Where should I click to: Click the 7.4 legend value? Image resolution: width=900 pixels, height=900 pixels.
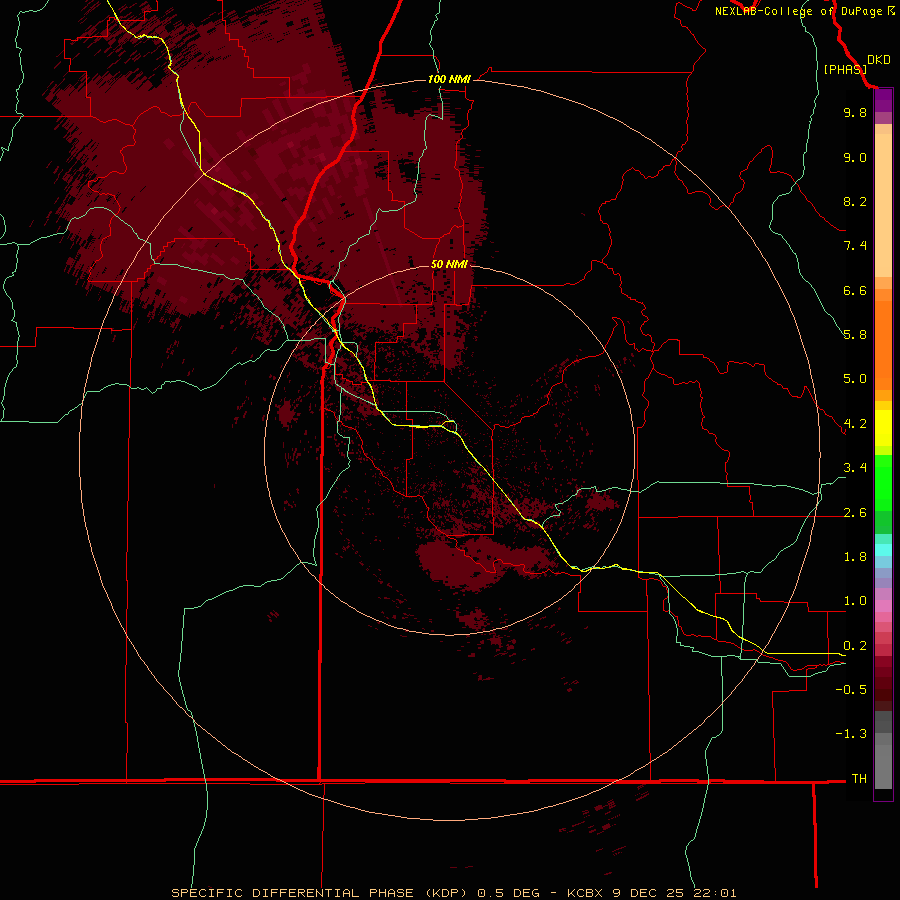[855, 246]
